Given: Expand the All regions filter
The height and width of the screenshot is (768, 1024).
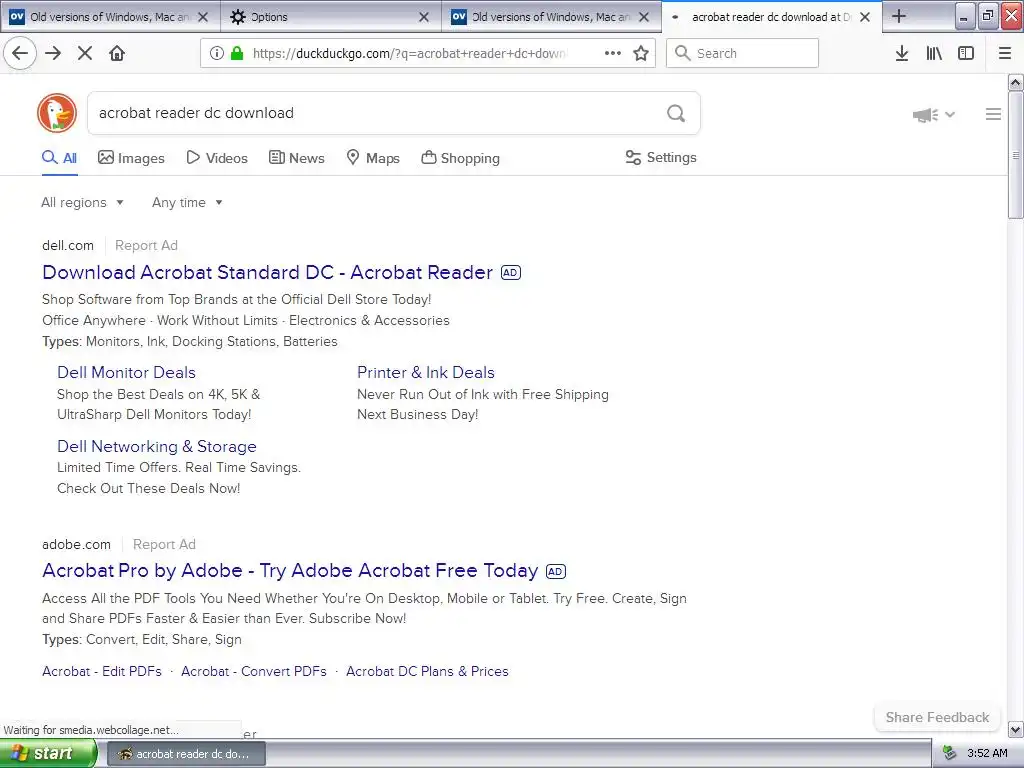Looking at the screenshot, I should (82, 202).
